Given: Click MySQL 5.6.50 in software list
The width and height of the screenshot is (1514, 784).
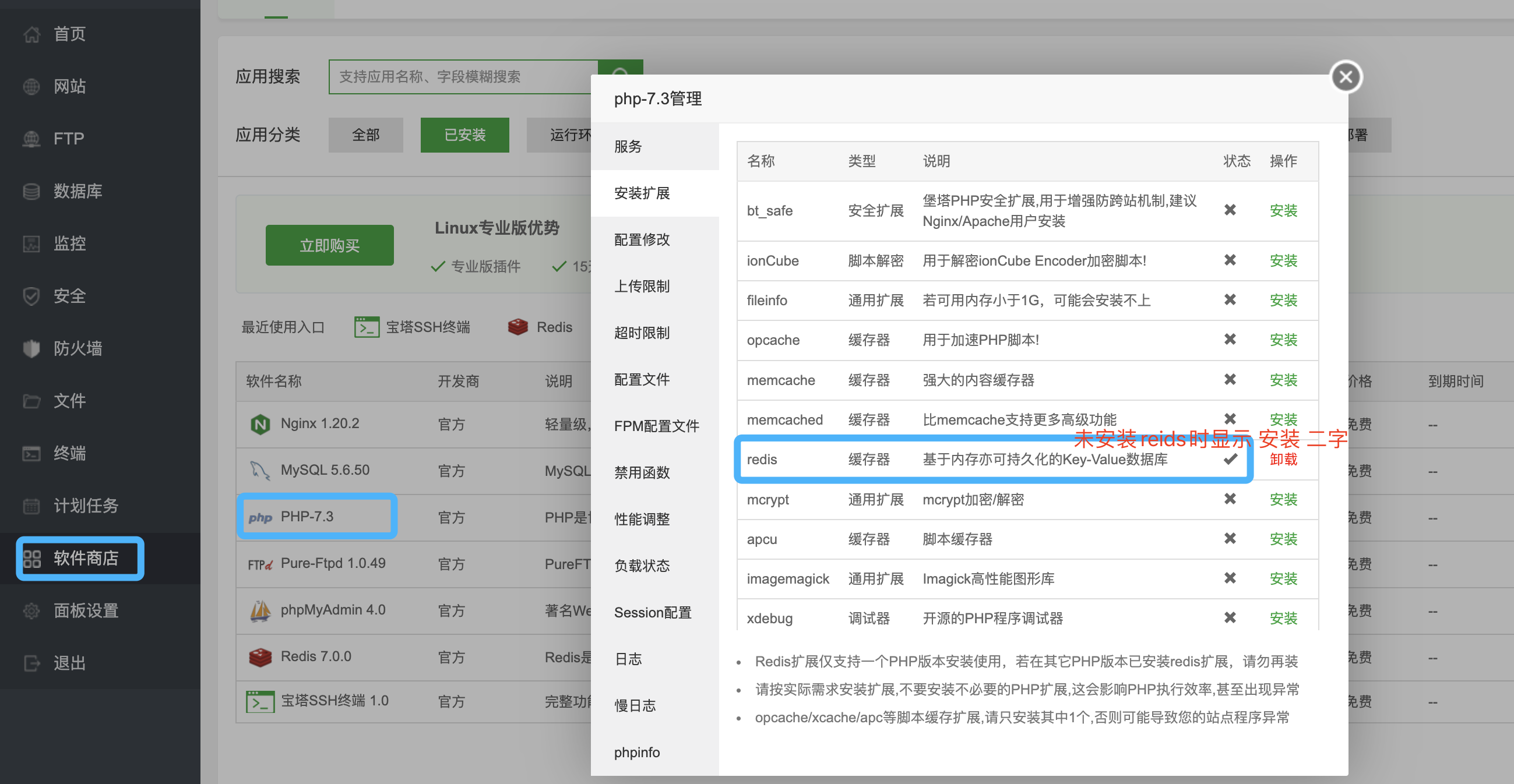Looking at the screenshot, I should click(325, 471).
